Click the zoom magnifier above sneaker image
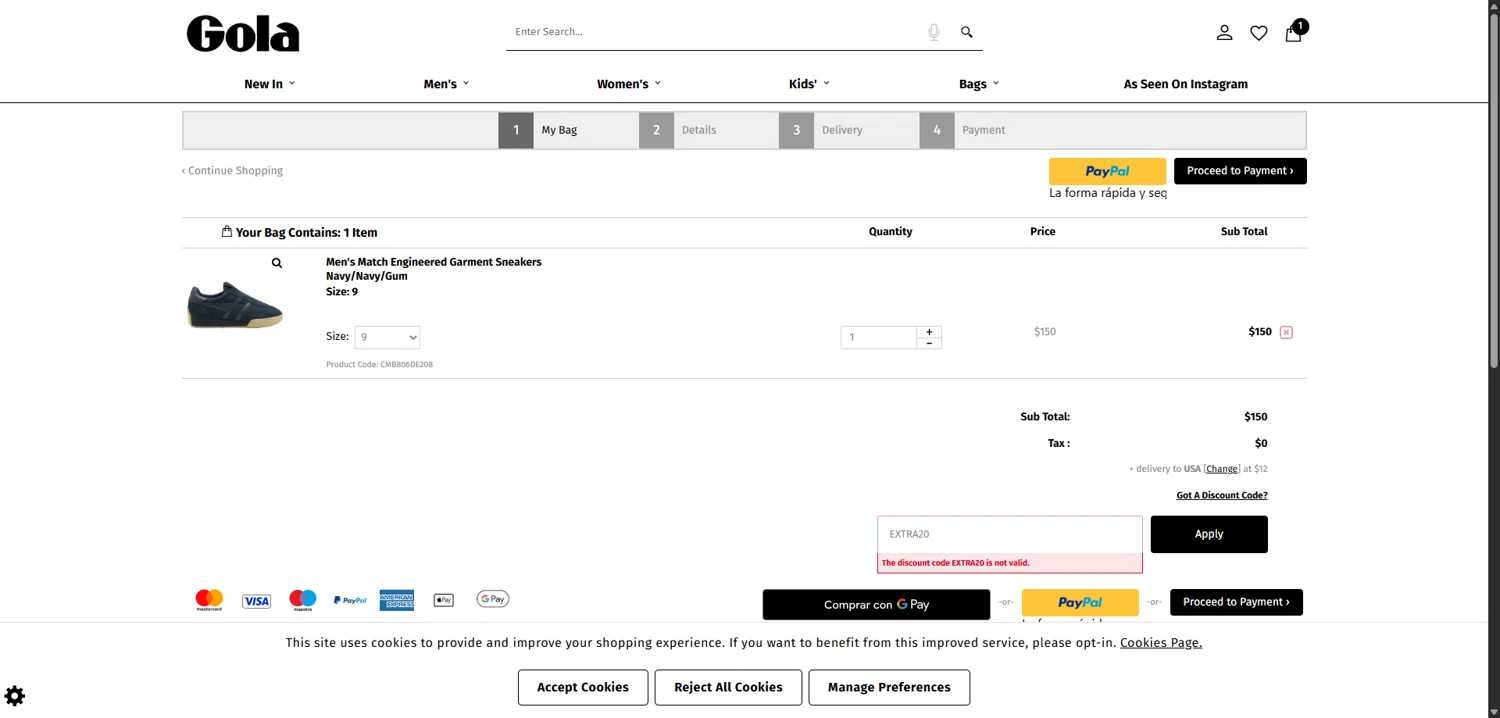This screenshot has height=718, width=1500. [277, 263]
